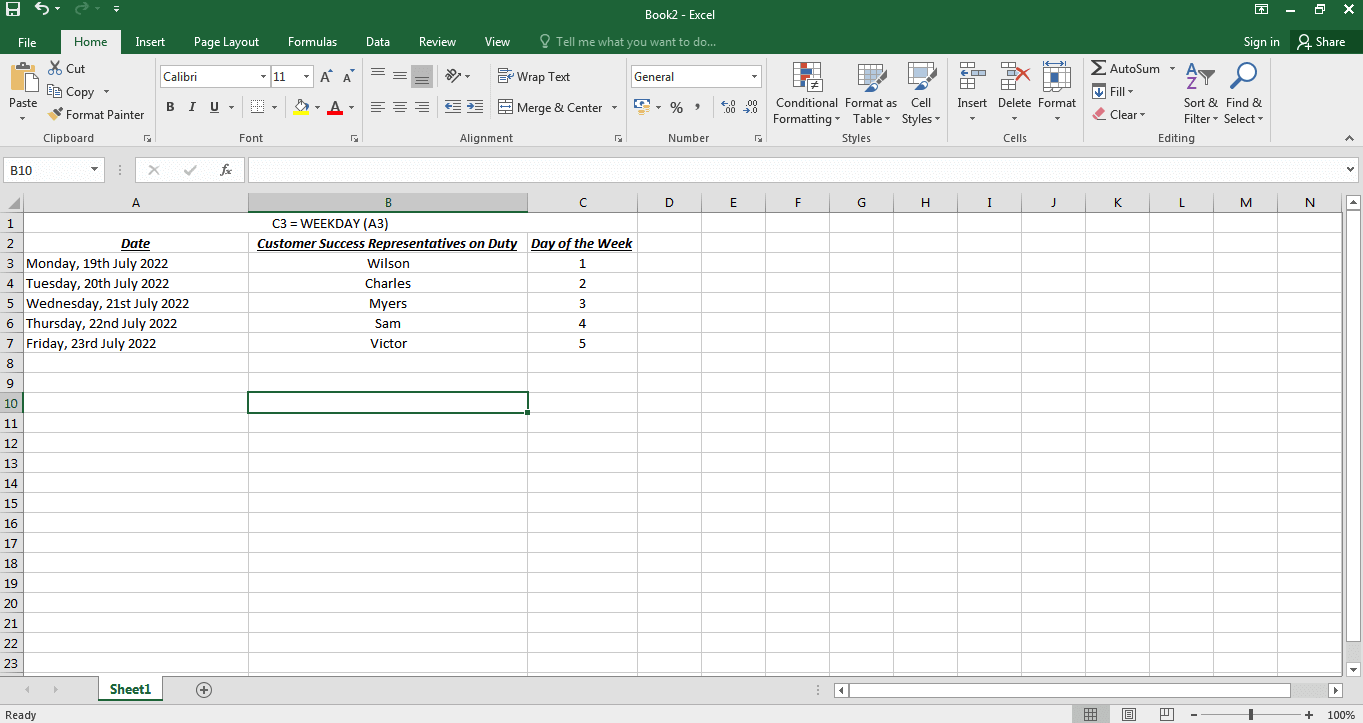This screenshot has height=723, width=1363.
Task: Select the Sheet1 tab
Action: click(x=130, y=690)
